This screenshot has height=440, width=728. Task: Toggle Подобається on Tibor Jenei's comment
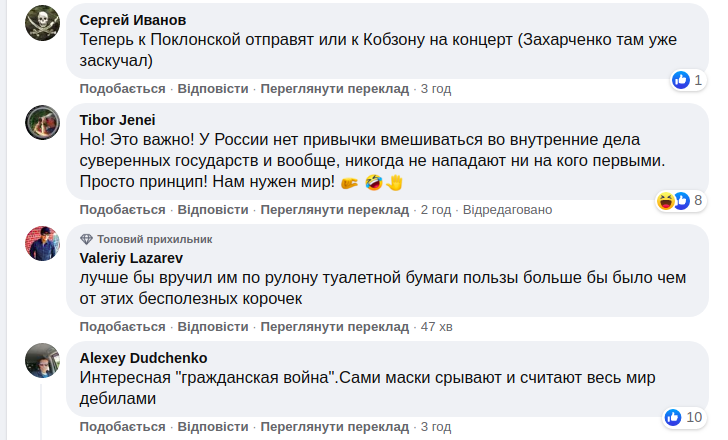click(x=122, y=210)
